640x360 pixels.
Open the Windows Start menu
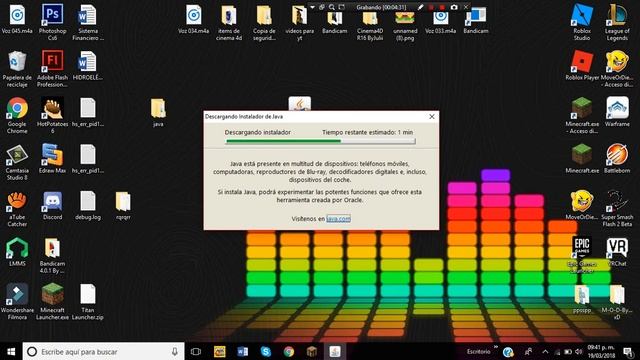(x=11, y=351)
